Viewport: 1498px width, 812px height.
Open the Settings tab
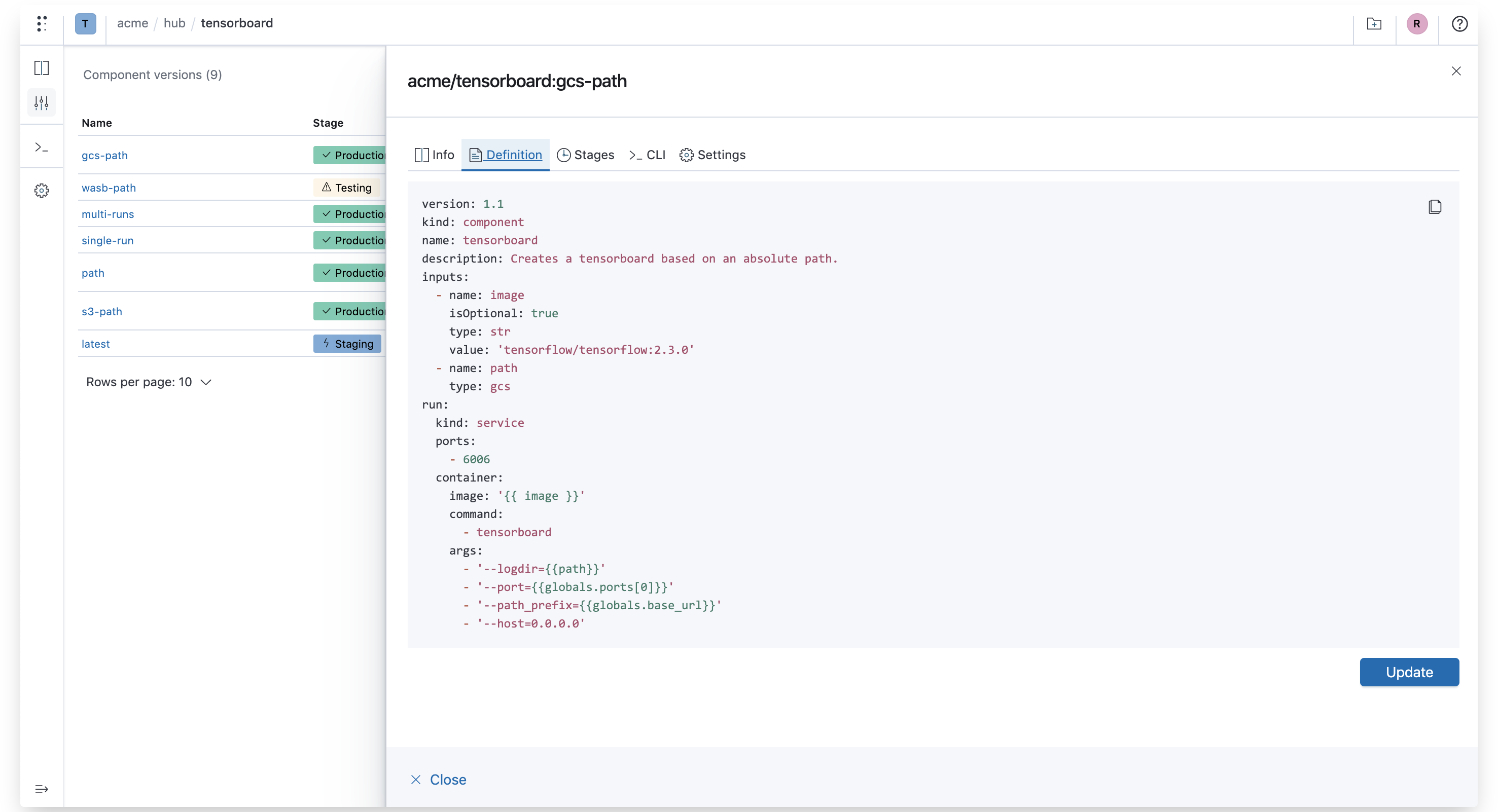click(712, 155)
